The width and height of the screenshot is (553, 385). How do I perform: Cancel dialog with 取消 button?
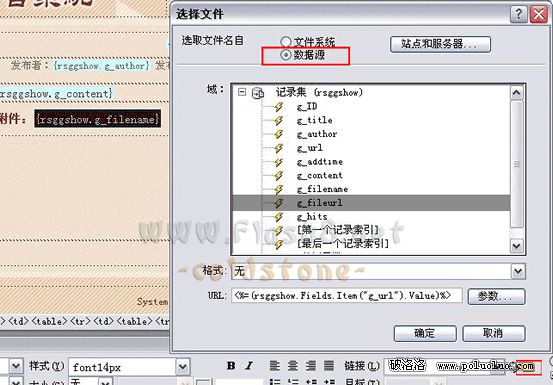click(494, 333)
